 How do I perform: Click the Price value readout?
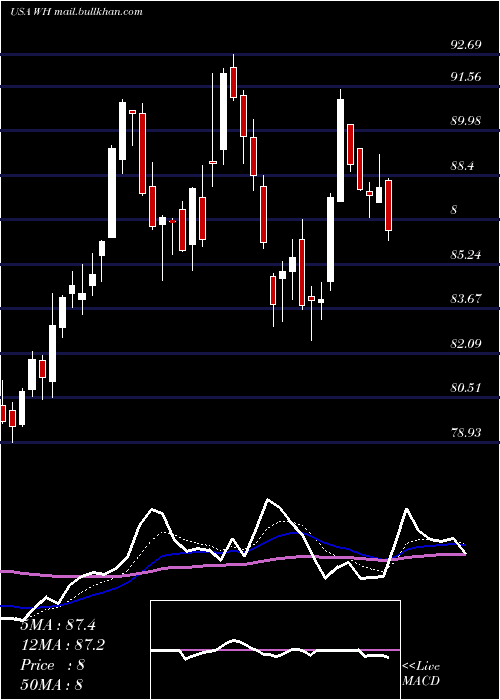(x=52, y=665)
